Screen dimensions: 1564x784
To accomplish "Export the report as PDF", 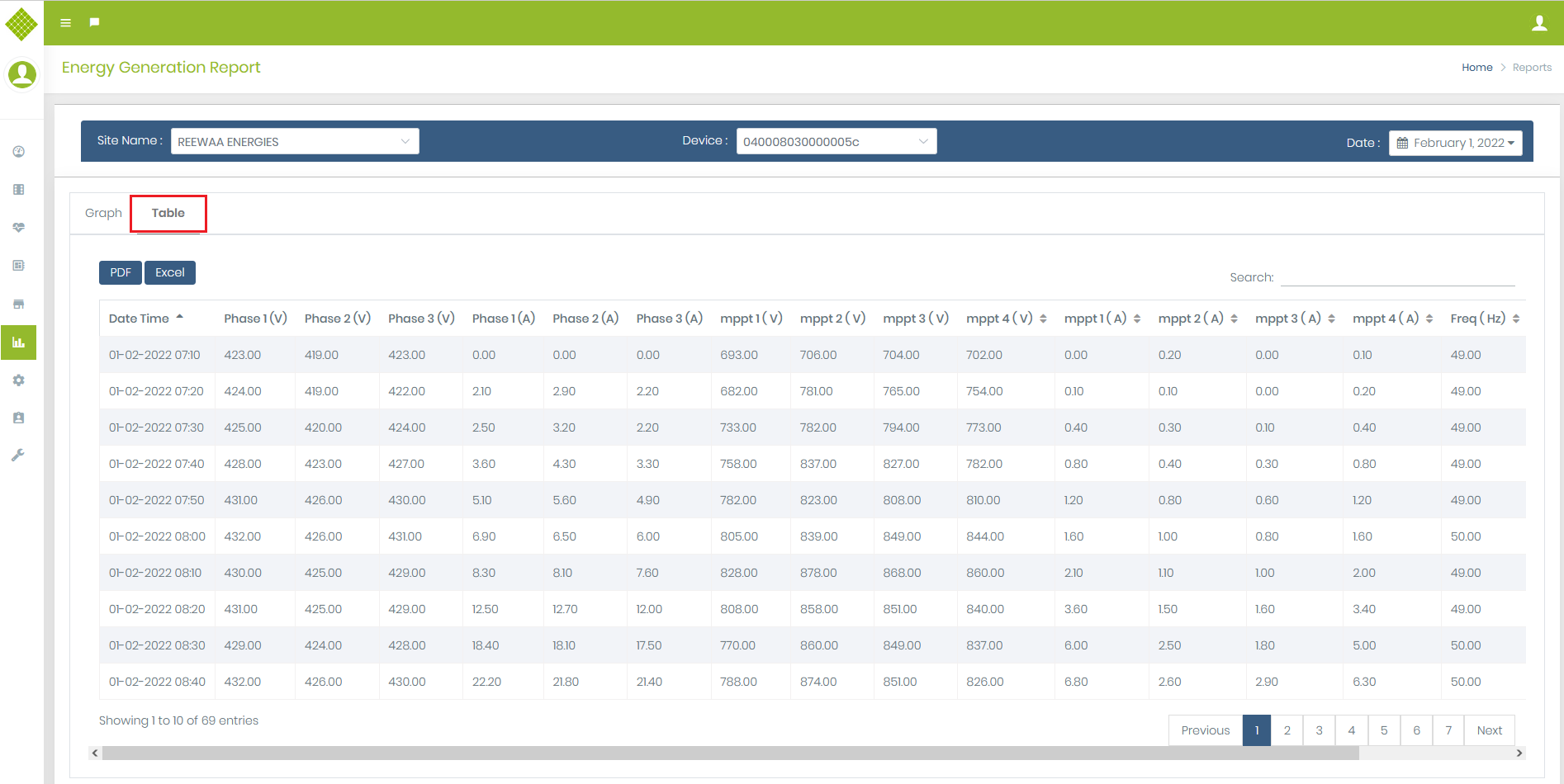I will click(121, 272).
